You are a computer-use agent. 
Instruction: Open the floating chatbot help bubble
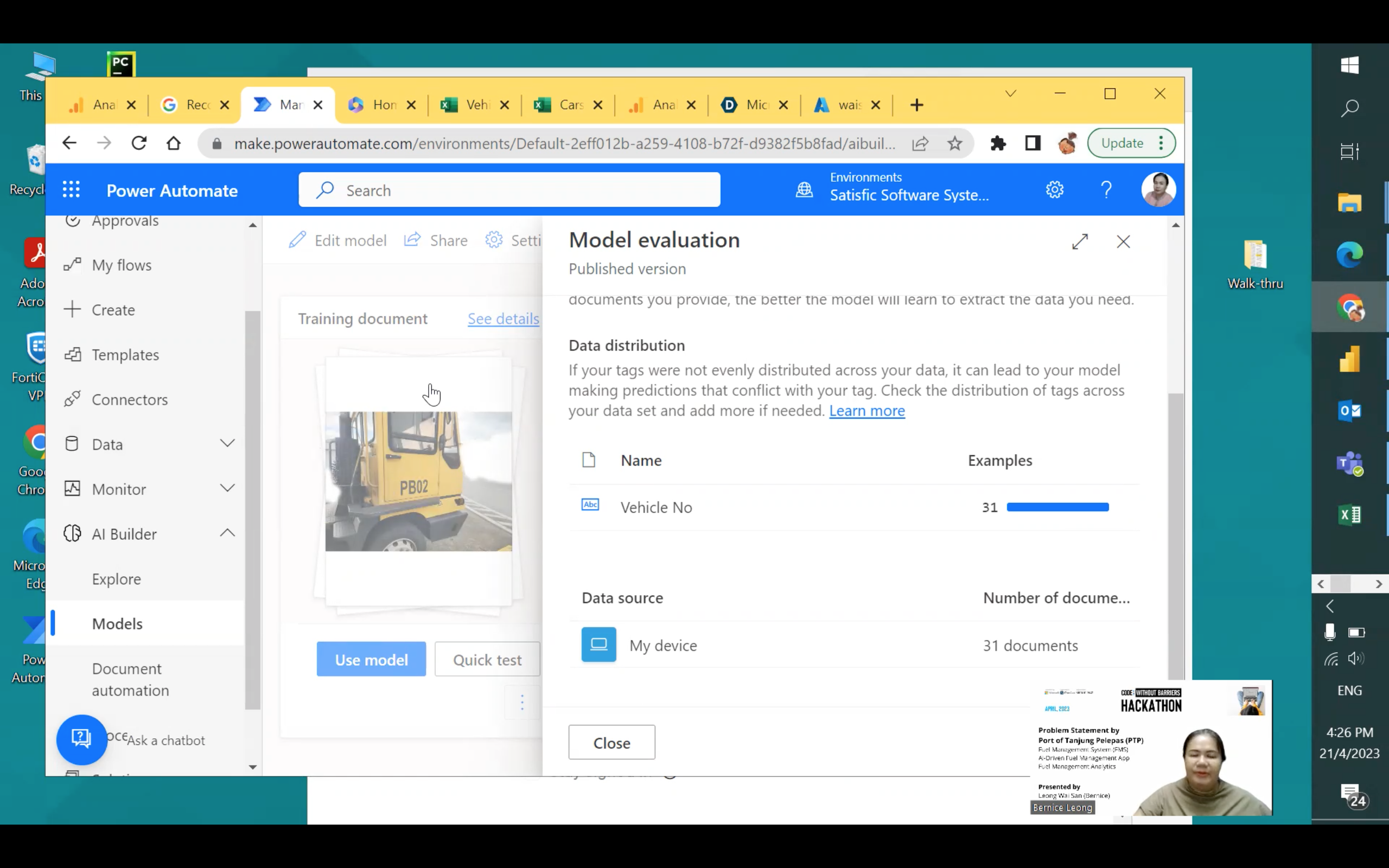[x=81, y=739]
